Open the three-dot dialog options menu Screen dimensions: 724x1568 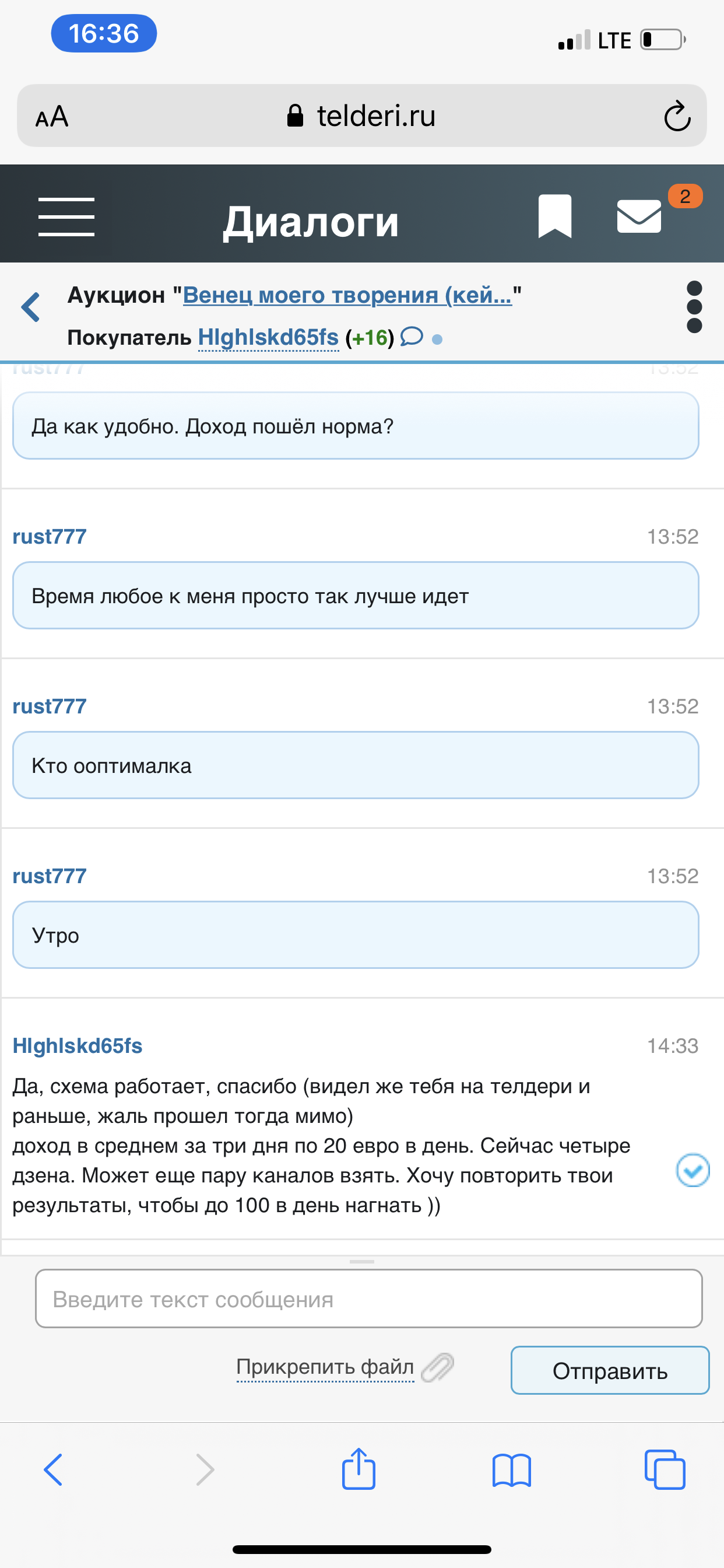point(694,307)
